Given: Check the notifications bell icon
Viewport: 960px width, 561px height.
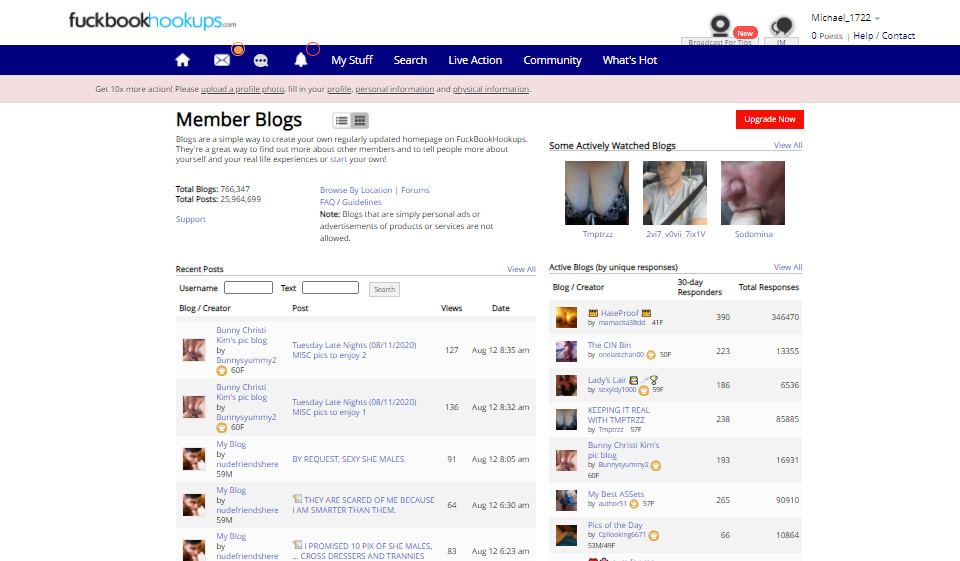Looking at the screenshot, I should (301, 60).
